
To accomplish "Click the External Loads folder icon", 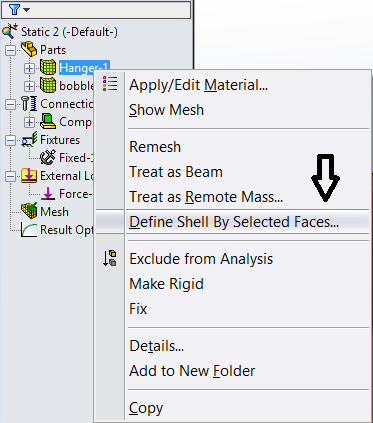I will [29, 176].
